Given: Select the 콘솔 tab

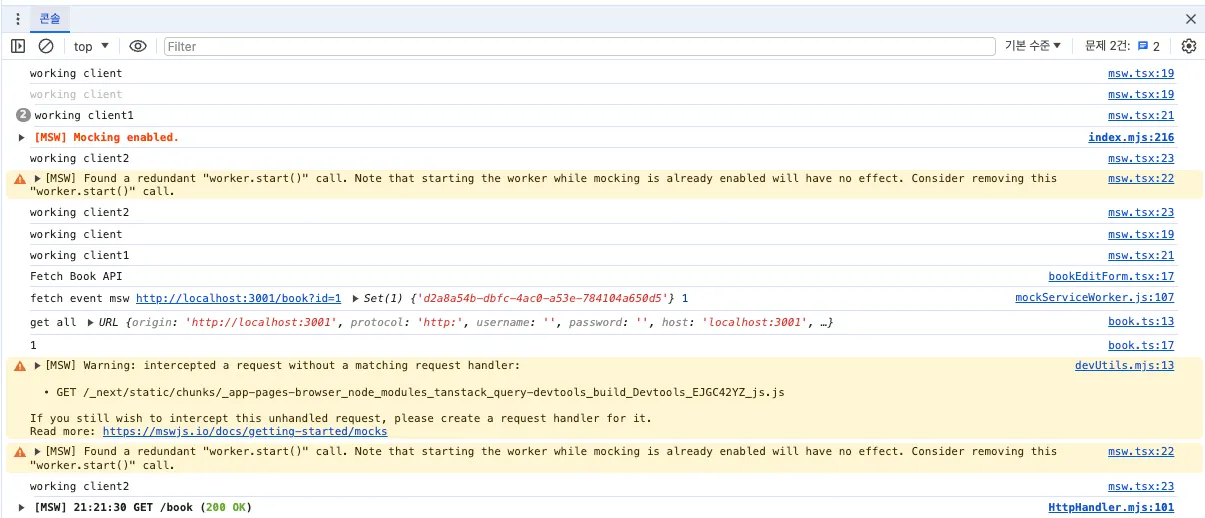Looking at the screenshot, I should point(50,18).
